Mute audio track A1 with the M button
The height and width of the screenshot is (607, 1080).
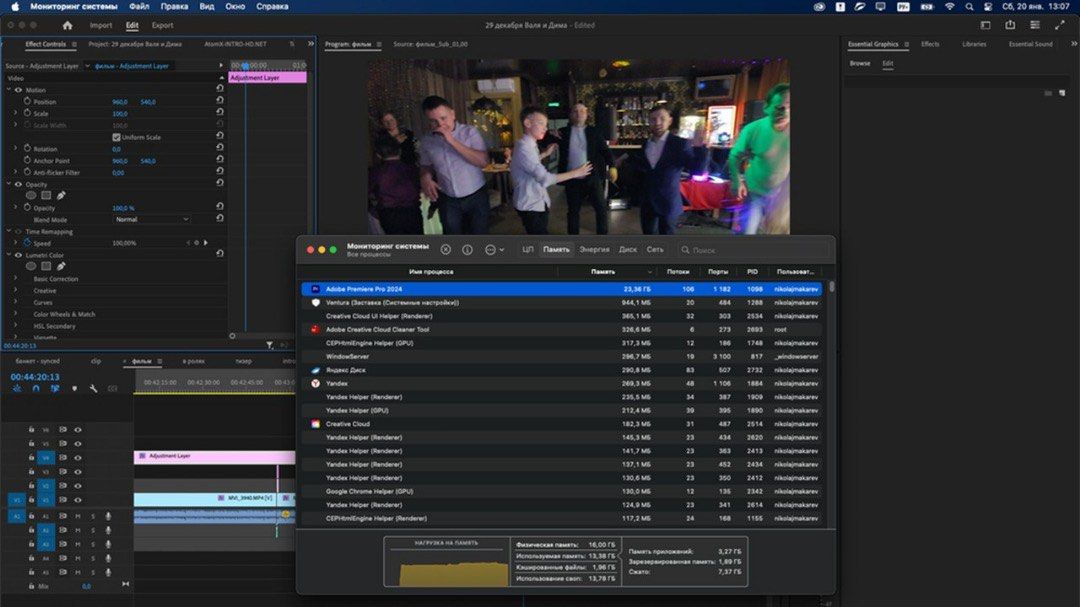pyautogui.click(x=77, y=516)
